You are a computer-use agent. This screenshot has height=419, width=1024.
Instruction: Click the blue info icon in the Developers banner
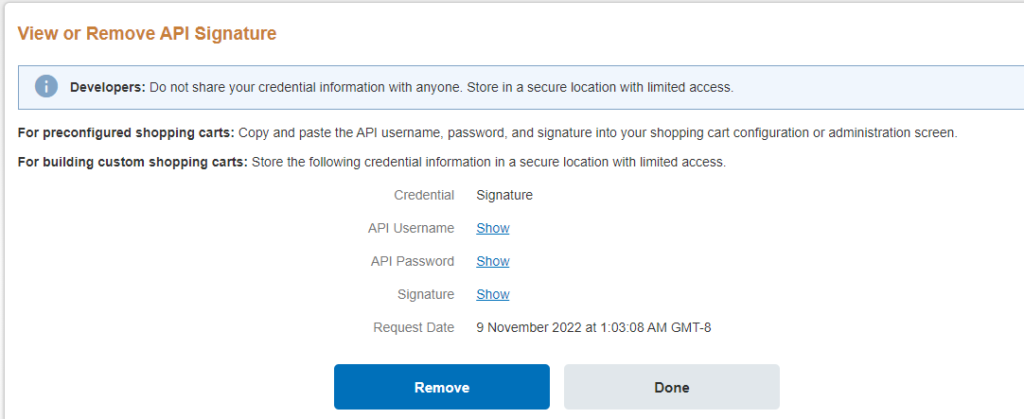click(x=46, y=87)
